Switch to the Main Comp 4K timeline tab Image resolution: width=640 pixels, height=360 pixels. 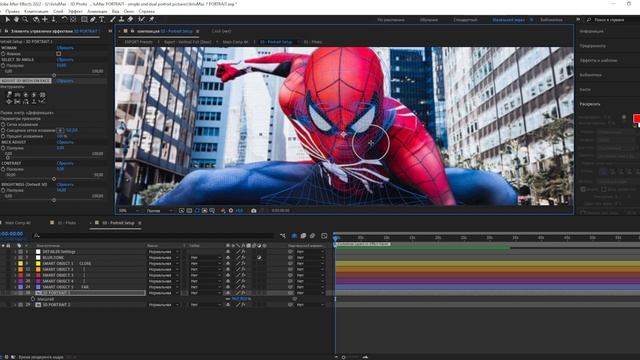pos(18,223)
